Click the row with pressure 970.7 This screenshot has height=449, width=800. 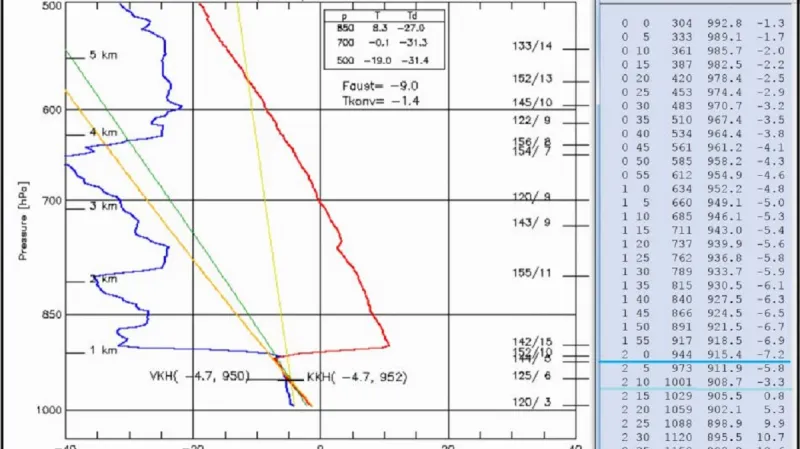697,105
